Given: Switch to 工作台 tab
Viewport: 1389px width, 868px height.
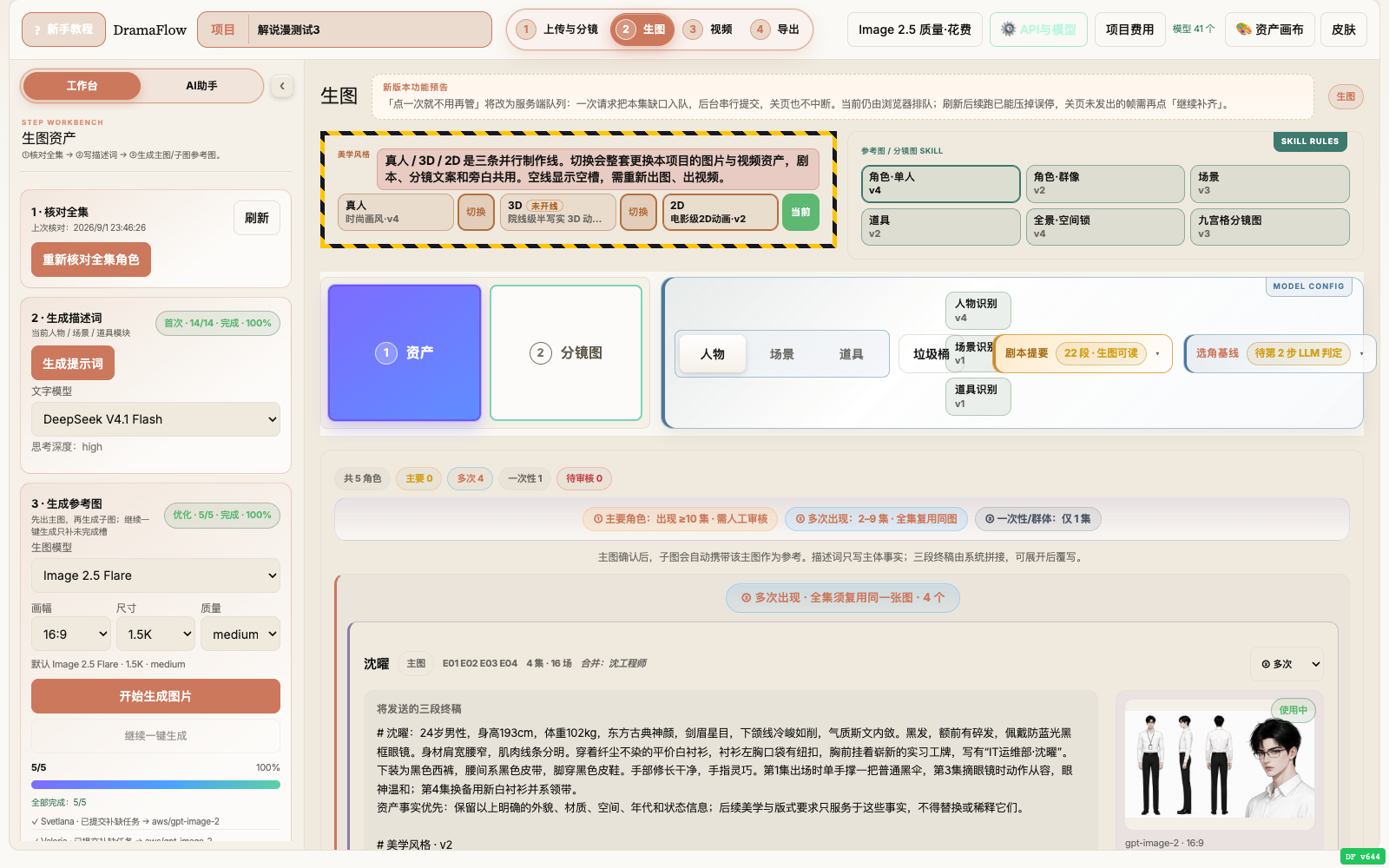Looking at the screenshot, I should 82,86.
